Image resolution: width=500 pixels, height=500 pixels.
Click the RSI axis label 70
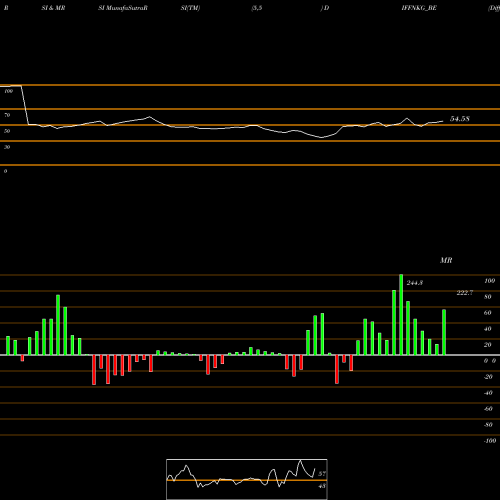point(7,115)
